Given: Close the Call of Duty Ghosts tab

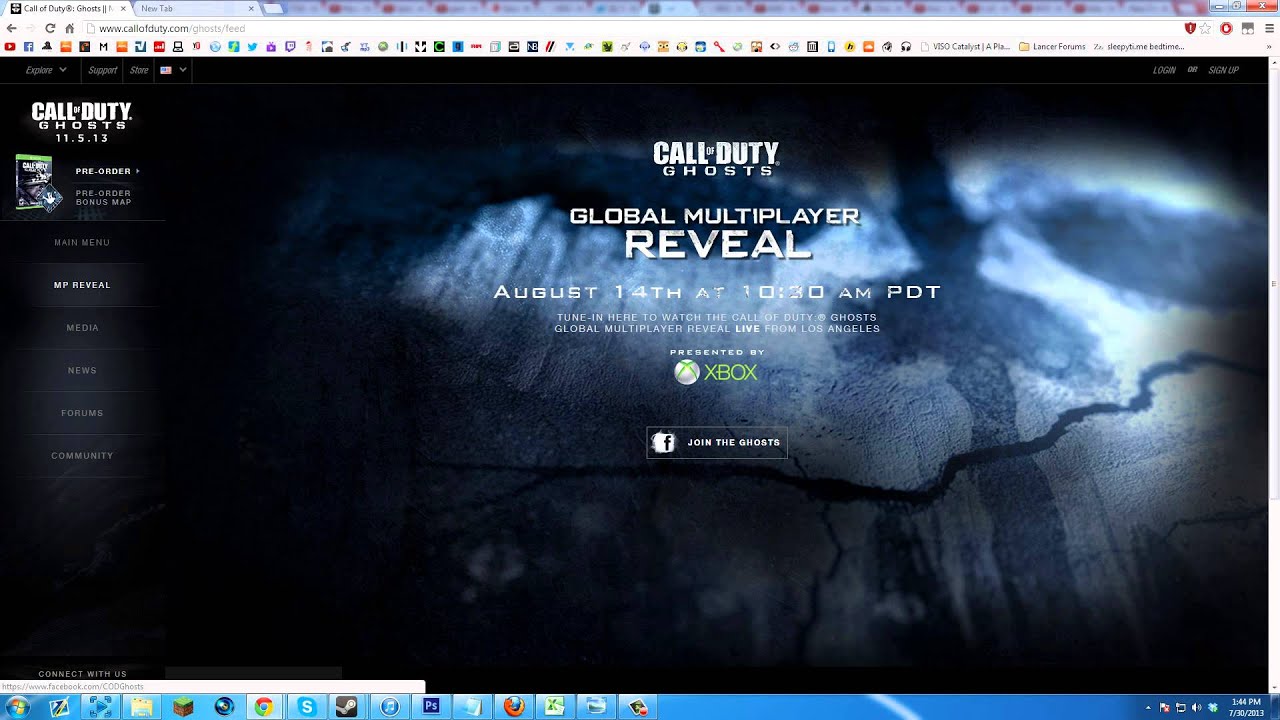Looking at the screenshot, I should coord(123,8).
